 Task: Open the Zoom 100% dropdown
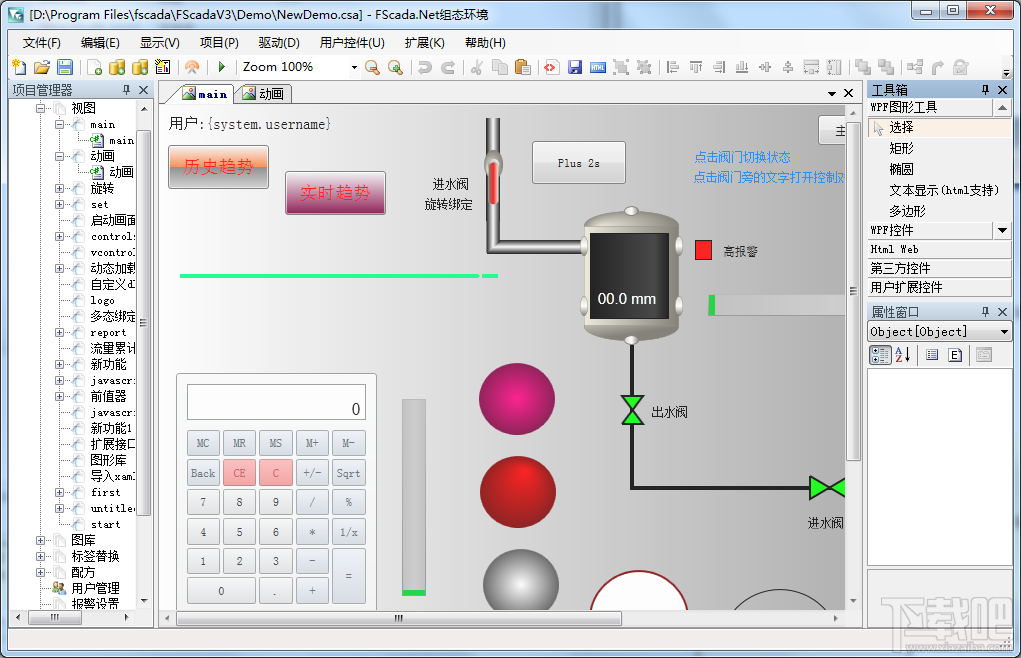coord(354,67)
